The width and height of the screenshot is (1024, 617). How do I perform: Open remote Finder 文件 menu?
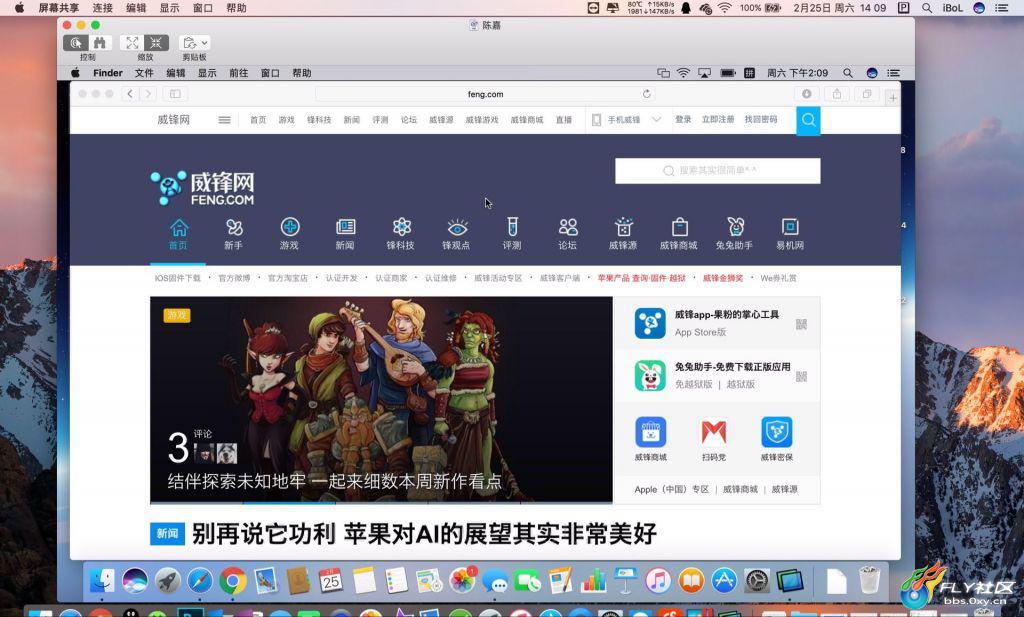click(x=144, y=73)
